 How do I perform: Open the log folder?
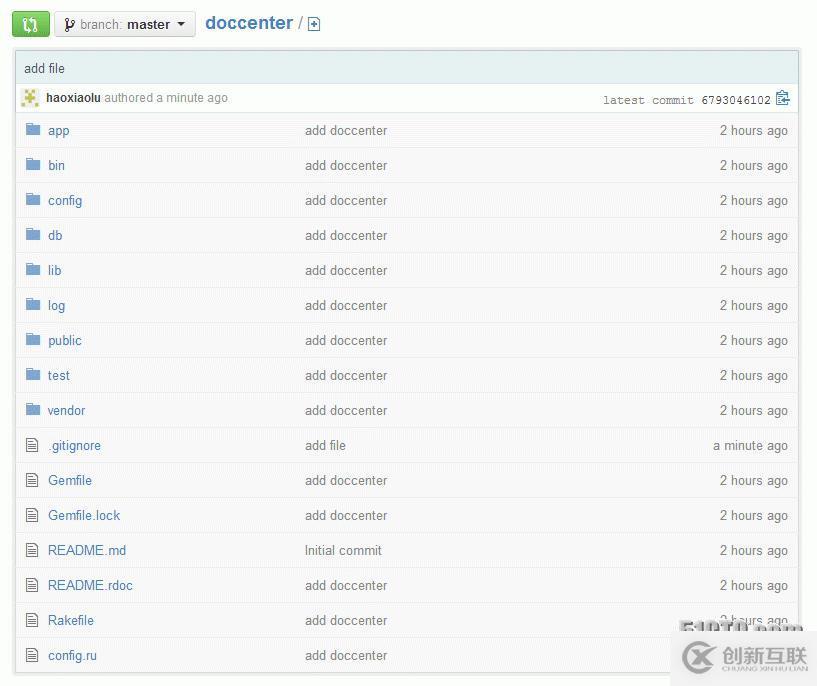pos(56,306)
